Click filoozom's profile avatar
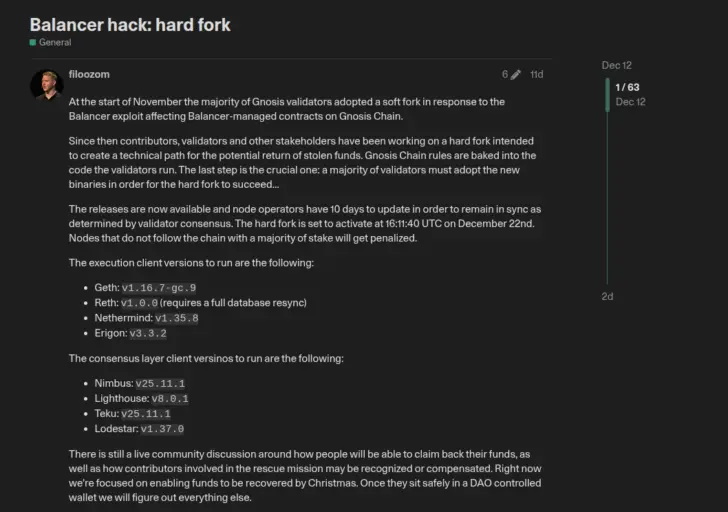 tap(46, 85)
